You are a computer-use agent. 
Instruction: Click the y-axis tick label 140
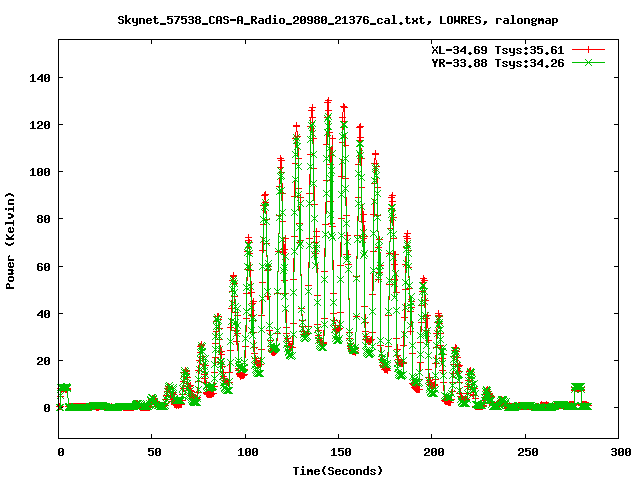tap(40, 78)
